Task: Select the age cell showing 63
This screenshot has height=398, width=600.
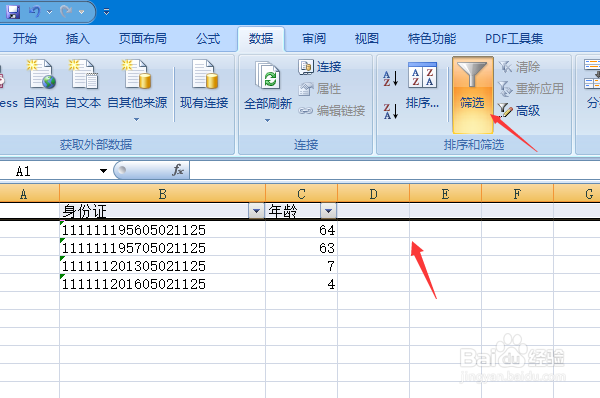Action: [x=301, y=248]
